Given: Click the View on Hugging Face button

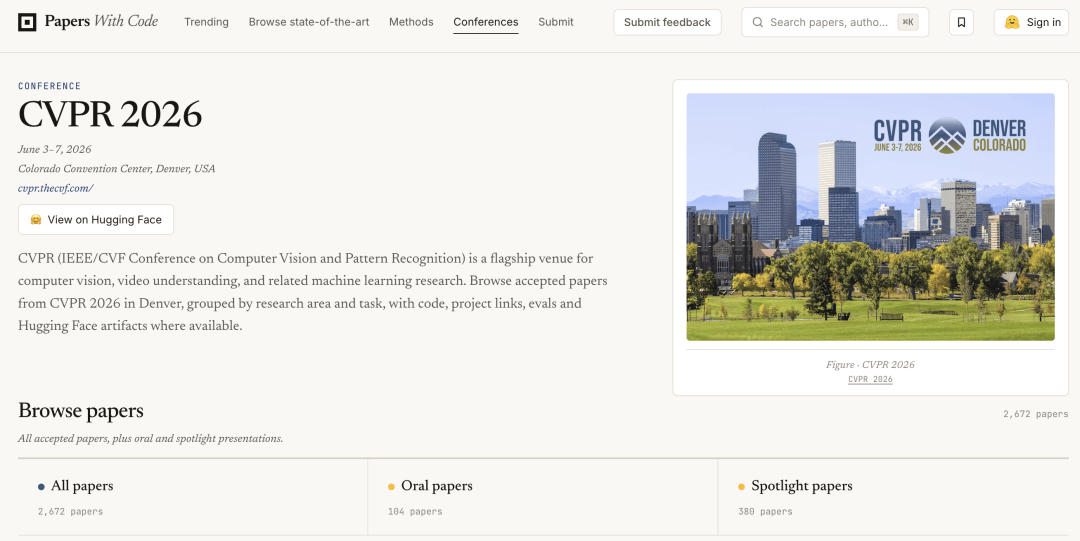Looking at the screenshot, I should click(96, 220).
